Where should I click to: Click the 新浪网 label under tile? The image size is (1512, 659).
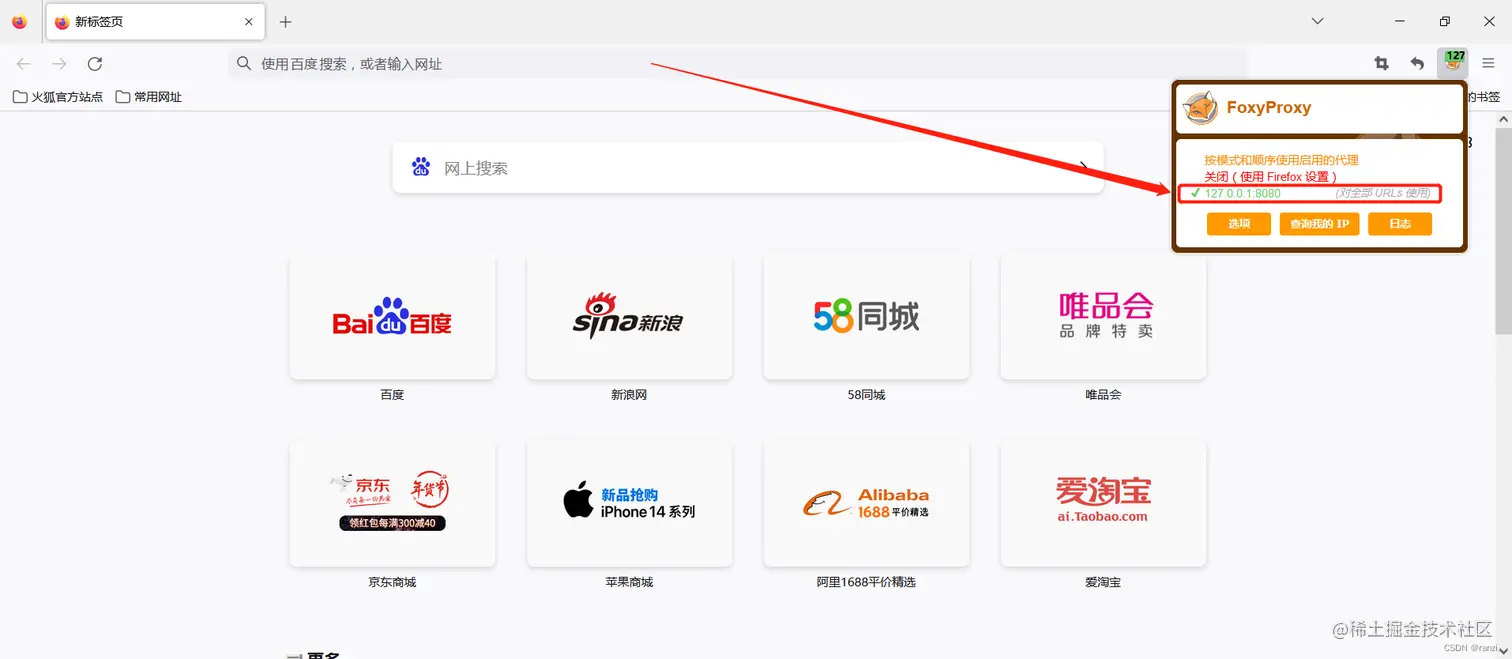(x=629, y=395)
